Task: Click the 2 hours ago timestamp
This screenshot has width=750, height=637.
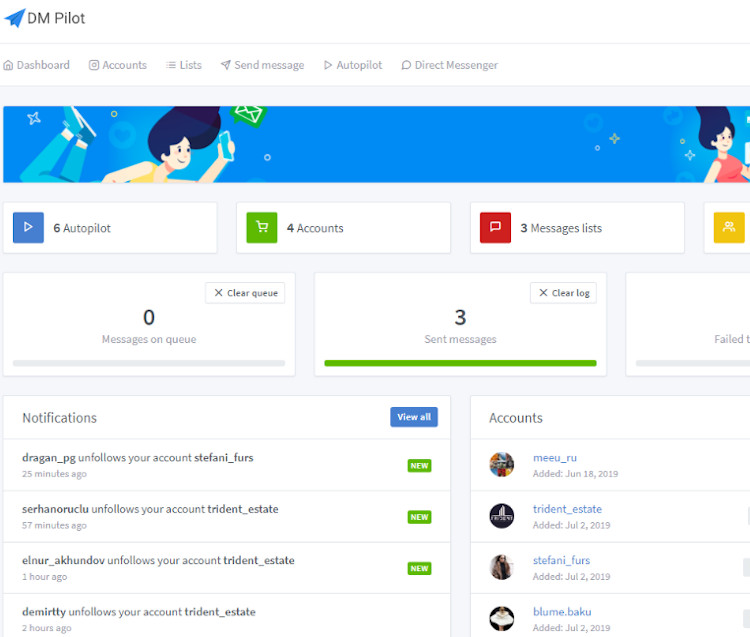Action: (x=46, y=628)
